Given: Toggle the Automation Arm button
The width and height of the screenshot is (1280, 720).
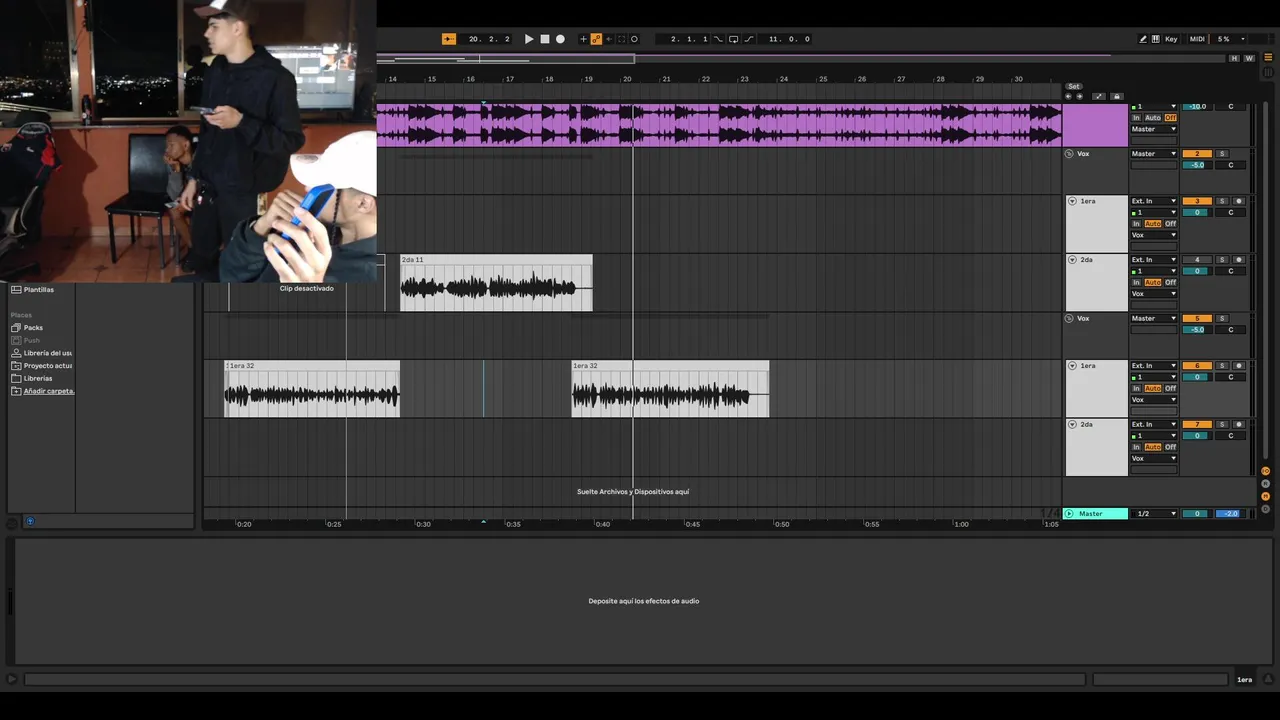Looking at the screenshot, I should click(x=597, y=39).
